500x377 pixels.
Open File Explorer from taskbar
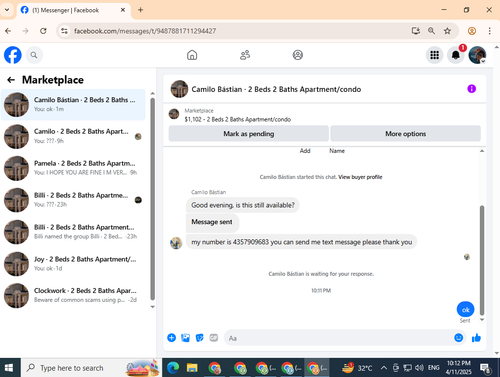click(x=192, y=368)
